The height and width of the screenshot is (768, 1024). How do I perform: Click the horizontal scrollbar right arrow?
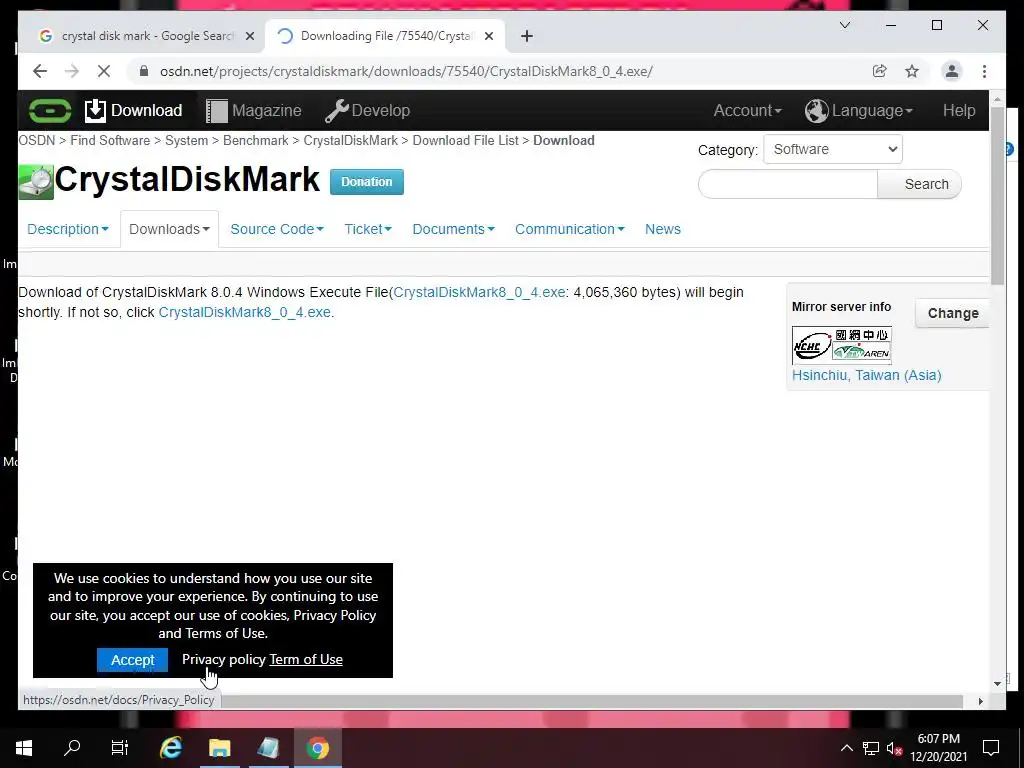[980, 701]
